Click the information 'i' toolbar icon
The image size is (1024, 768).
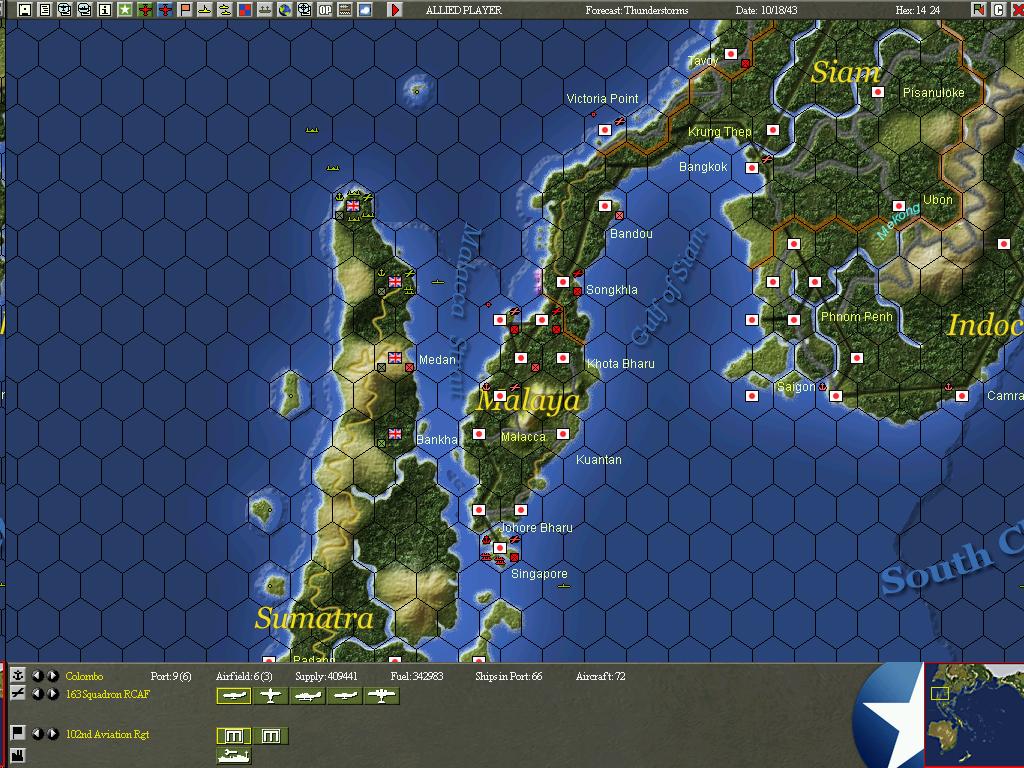coord(105,11)
